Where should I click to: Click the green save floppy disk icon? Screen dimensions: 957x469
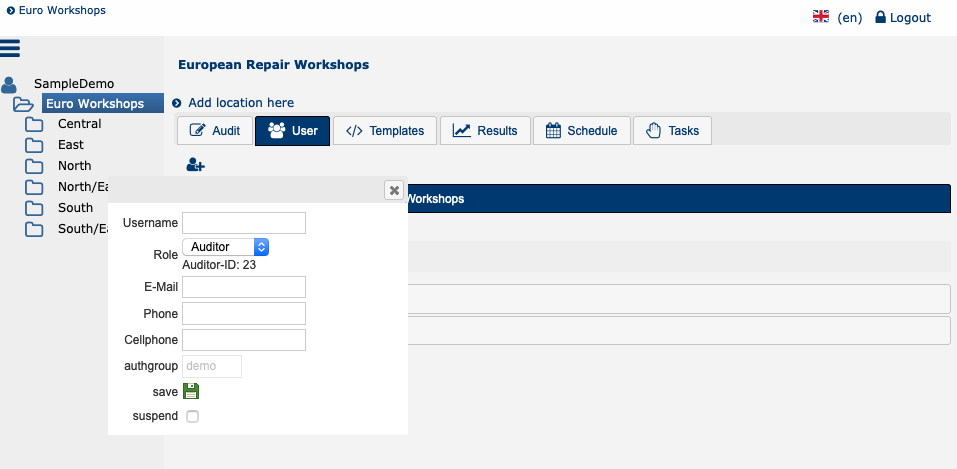191,392
